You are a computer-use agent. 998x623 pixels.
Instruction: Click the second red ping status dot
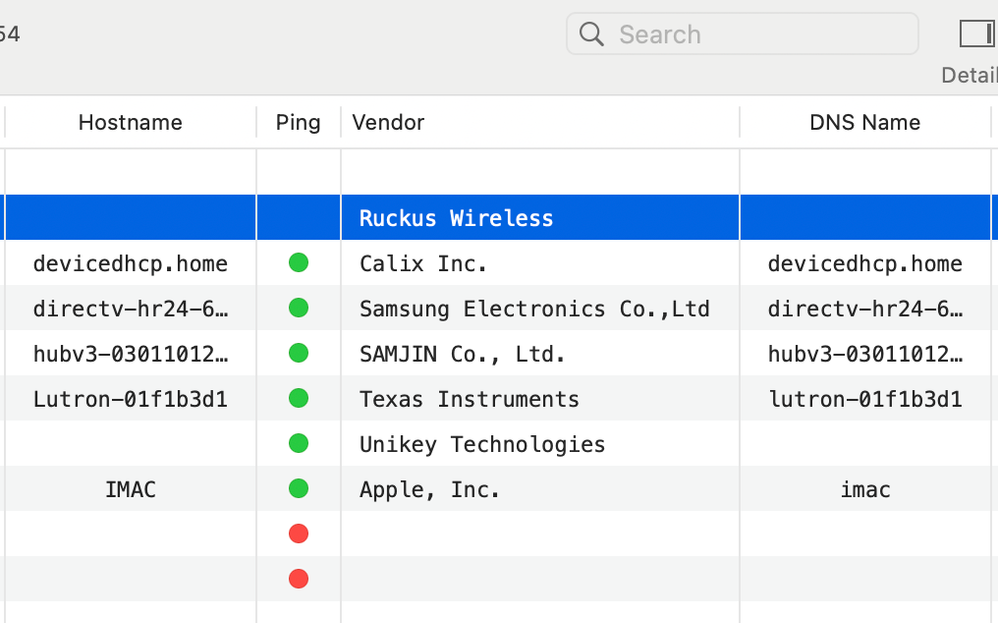click(x=298, y=579)
